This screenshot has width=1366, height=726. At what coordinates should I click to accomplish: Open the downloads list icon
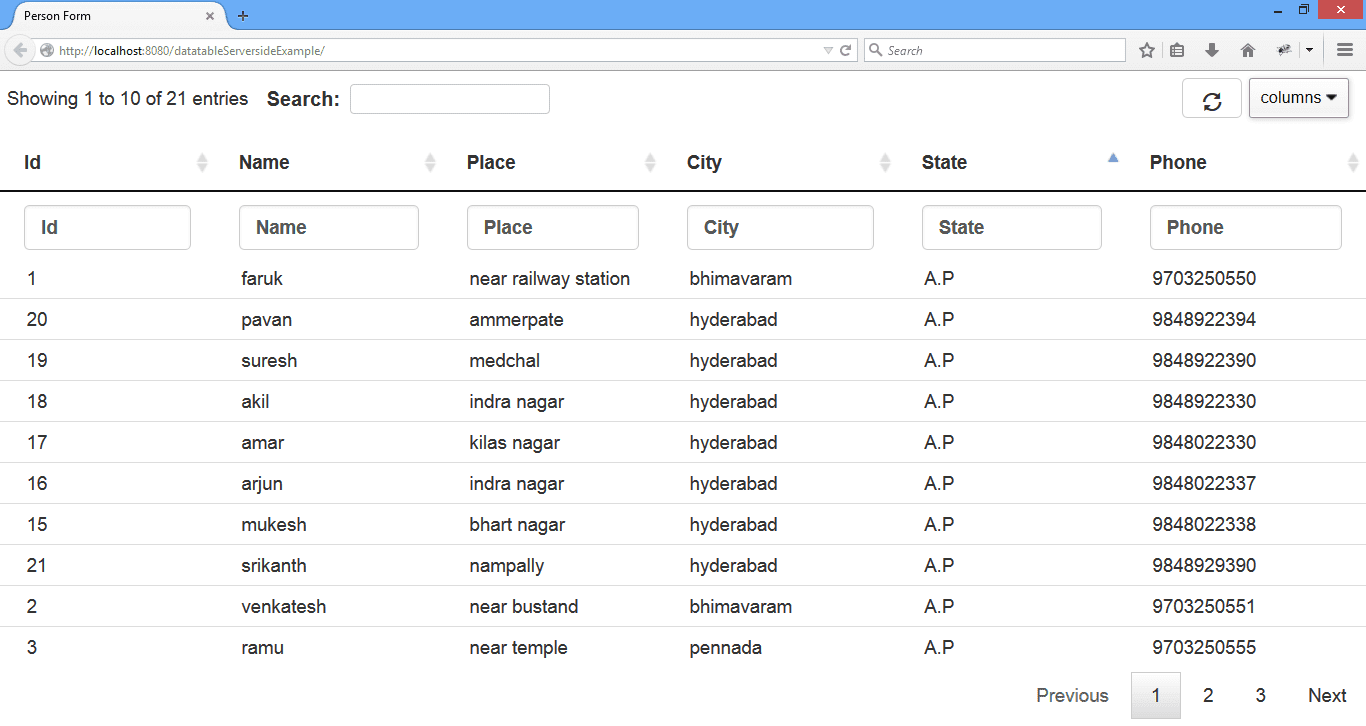click(x=1212, y=49)
